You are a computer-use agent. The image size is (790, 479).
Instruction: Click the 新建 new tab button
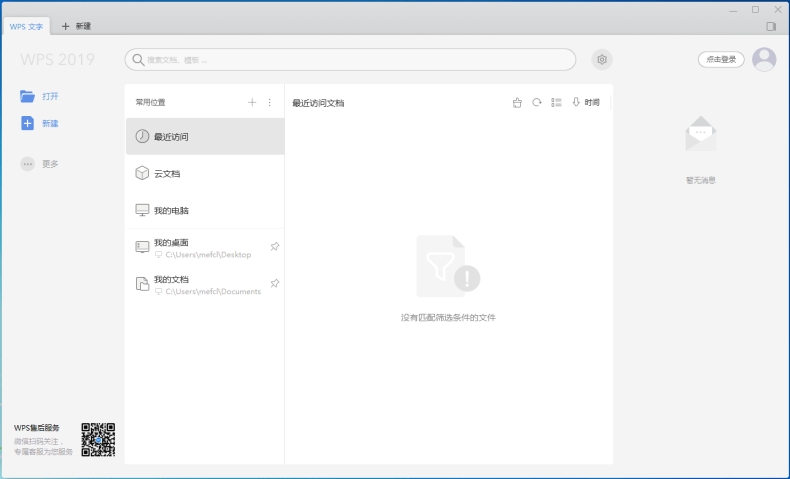tap(76, 26)
